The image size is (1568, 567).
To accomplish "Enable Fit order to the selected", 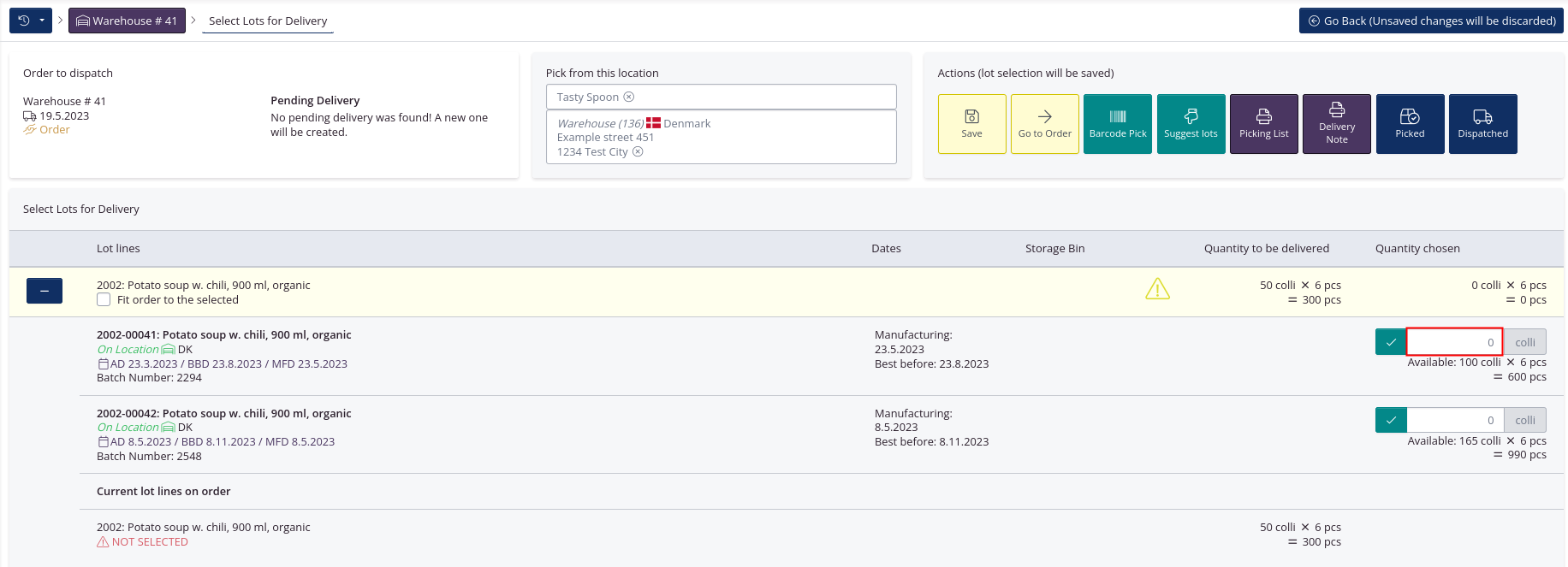I will [x=104, y=300].
